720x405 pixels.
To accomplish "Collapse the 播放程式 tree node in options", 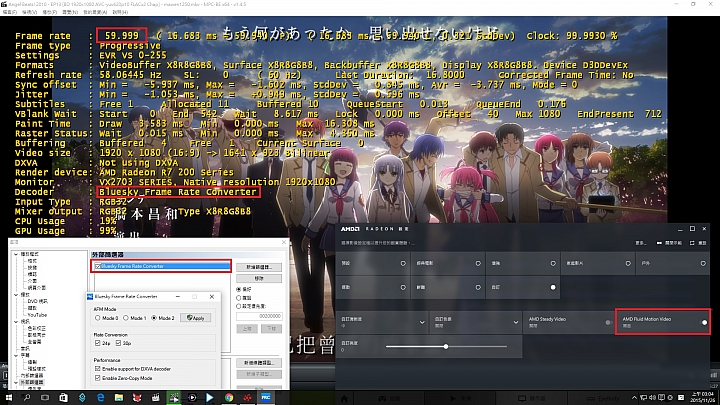I will coord(17,254).
